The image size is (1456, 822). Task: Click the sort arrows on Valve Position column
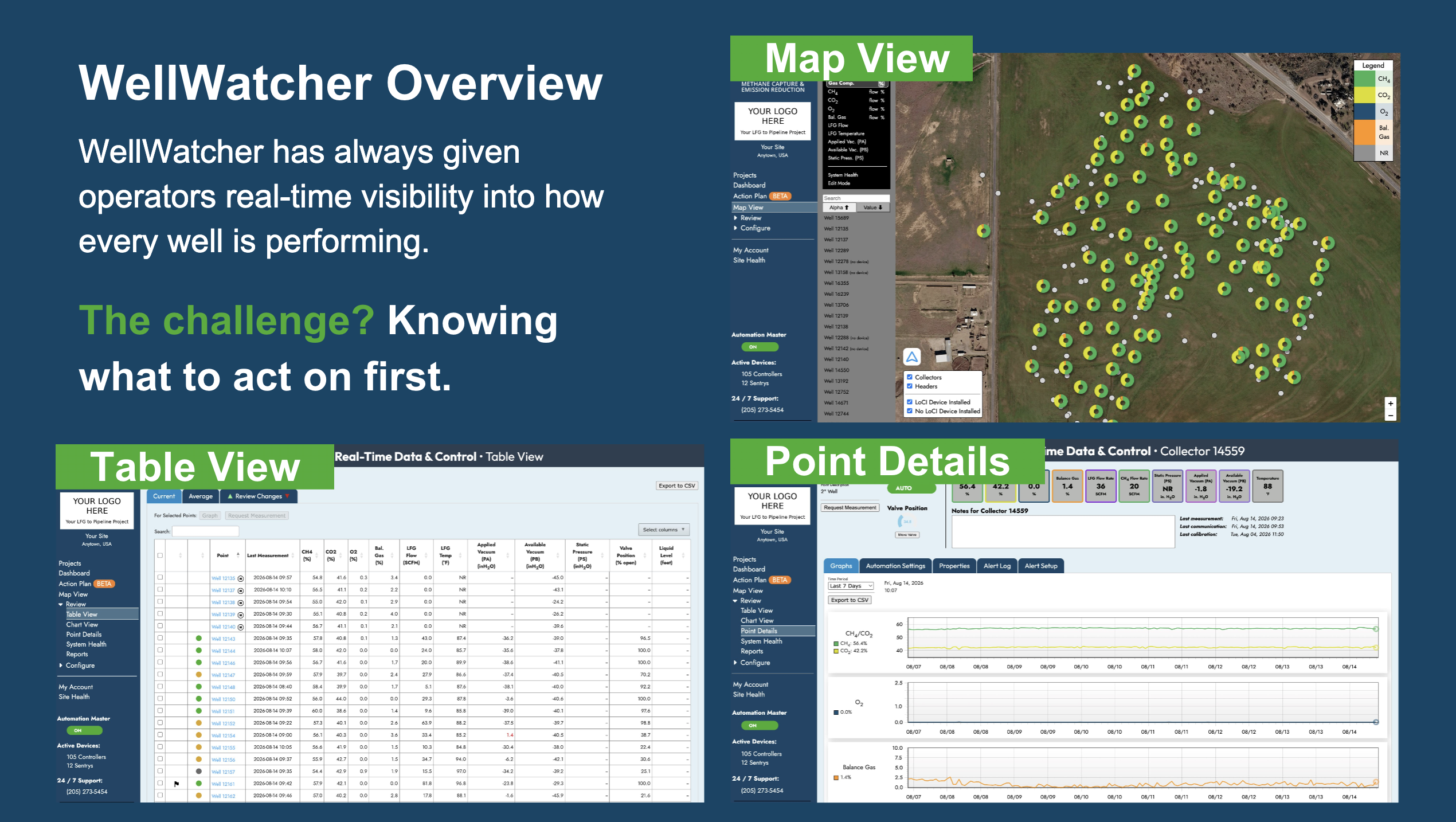click(645, 555)
